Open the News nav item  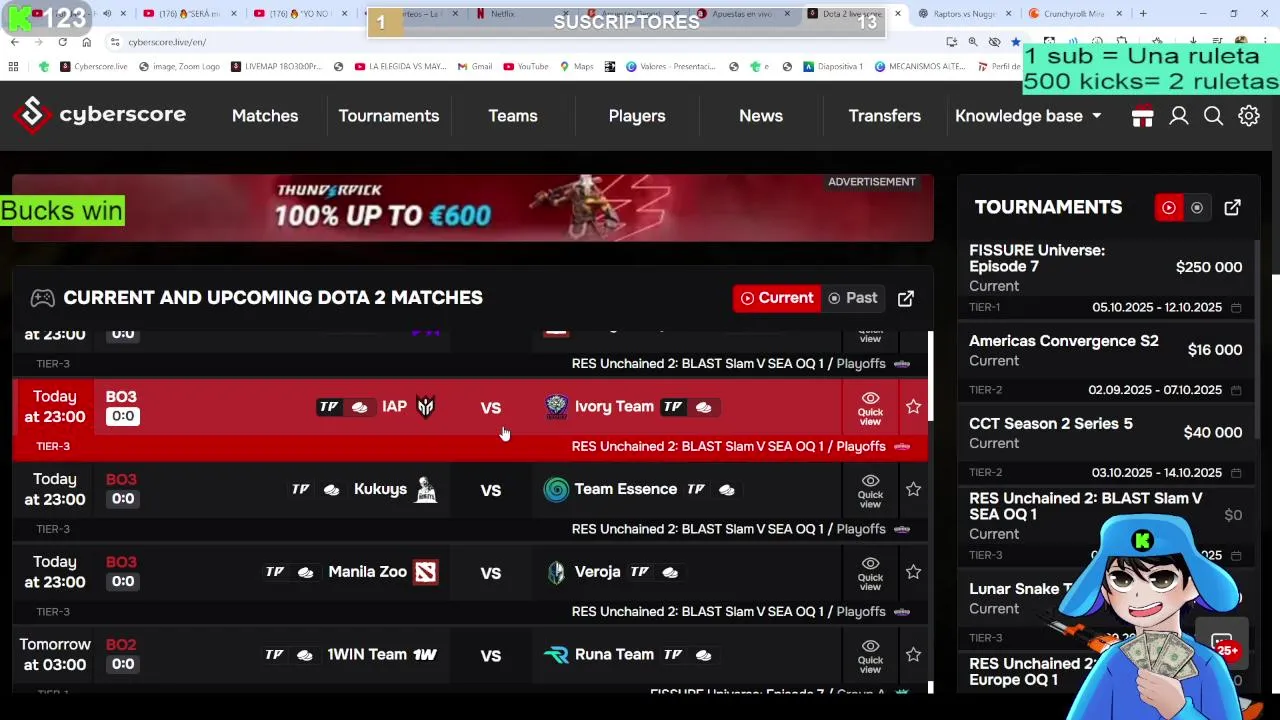(x=761, y=116)
